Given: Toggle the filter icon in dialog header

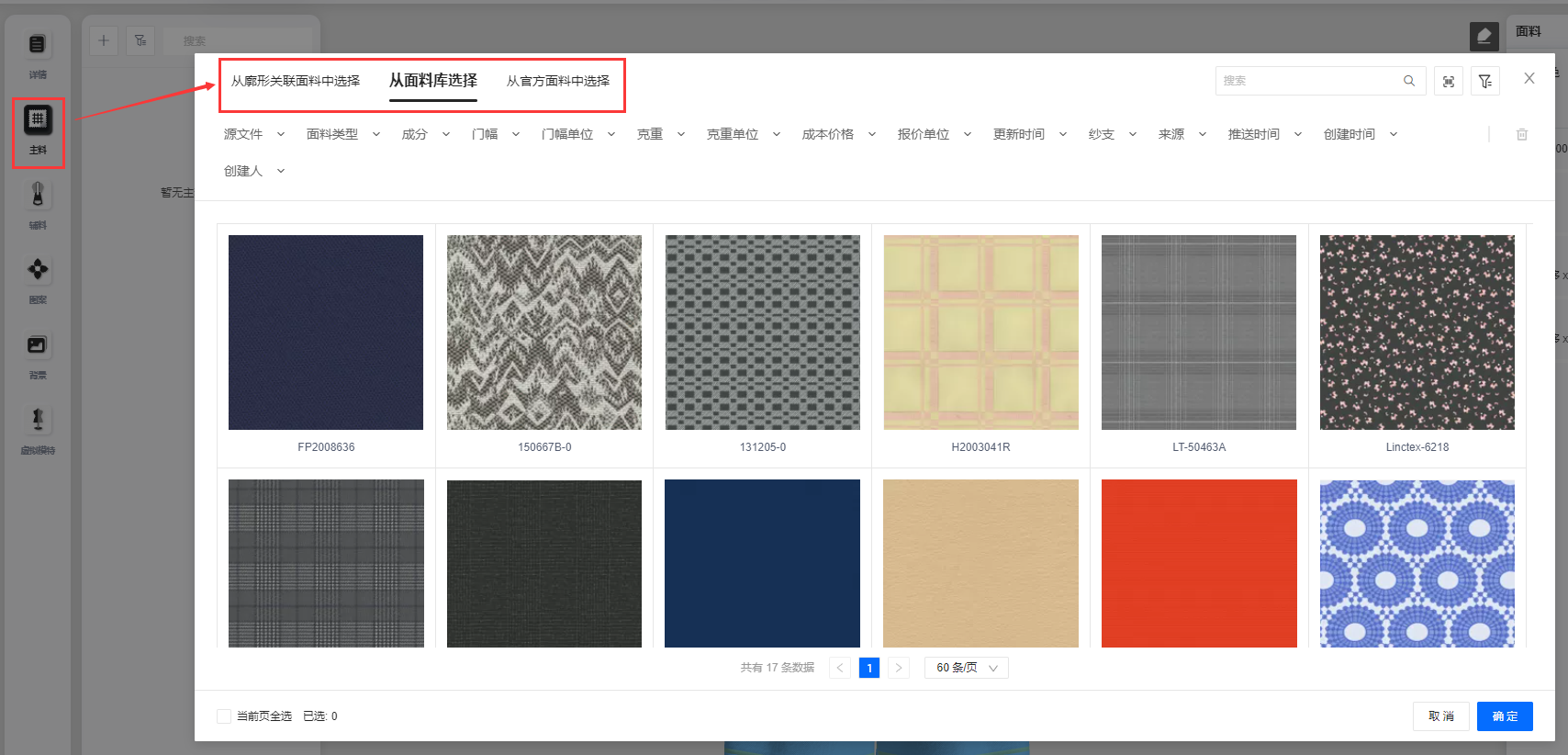Looking at the screenshot, I should click(1484, 82).
